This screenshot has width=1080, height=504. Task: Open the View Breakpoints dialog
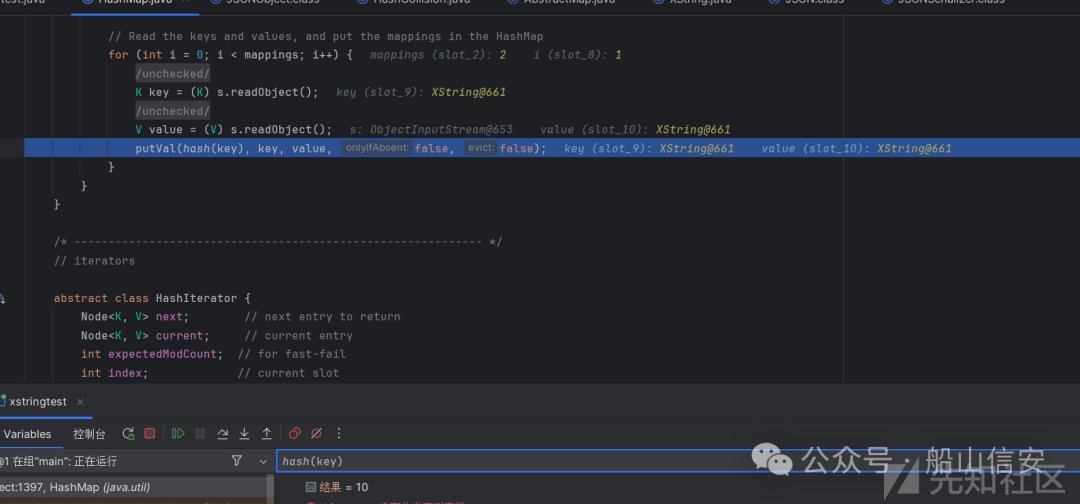pyautogui.click(x=295, y=434)
